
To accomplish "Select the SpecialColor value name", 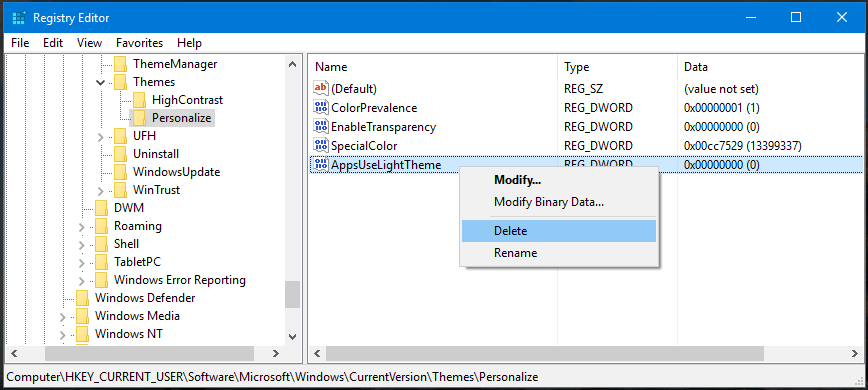I will click(364, 146).
